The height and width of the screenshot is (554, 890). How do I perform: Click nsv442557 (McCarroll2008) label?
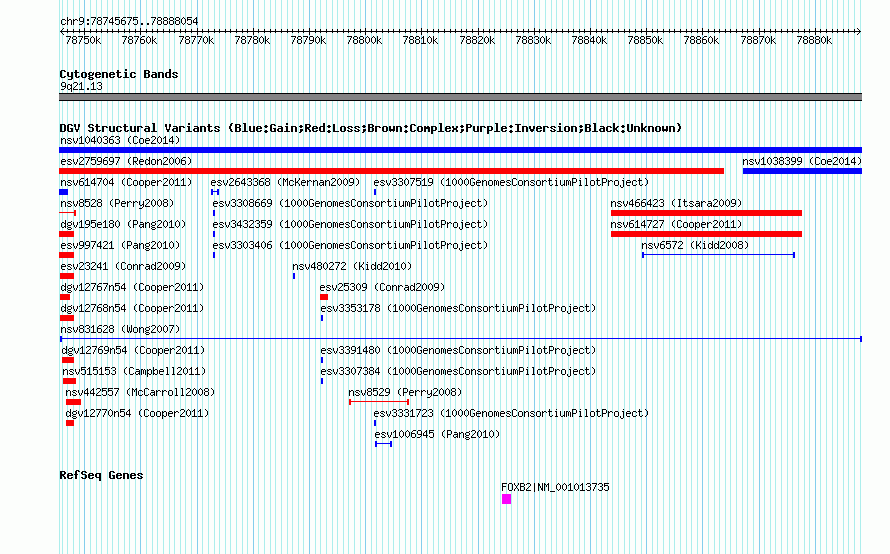(x=140, y=392)
